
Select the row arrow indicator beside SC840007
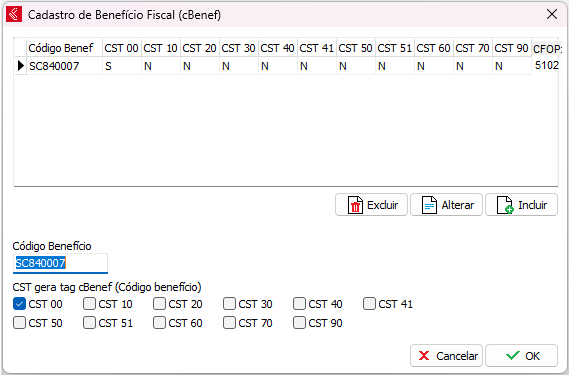click(x=21, y=66)
